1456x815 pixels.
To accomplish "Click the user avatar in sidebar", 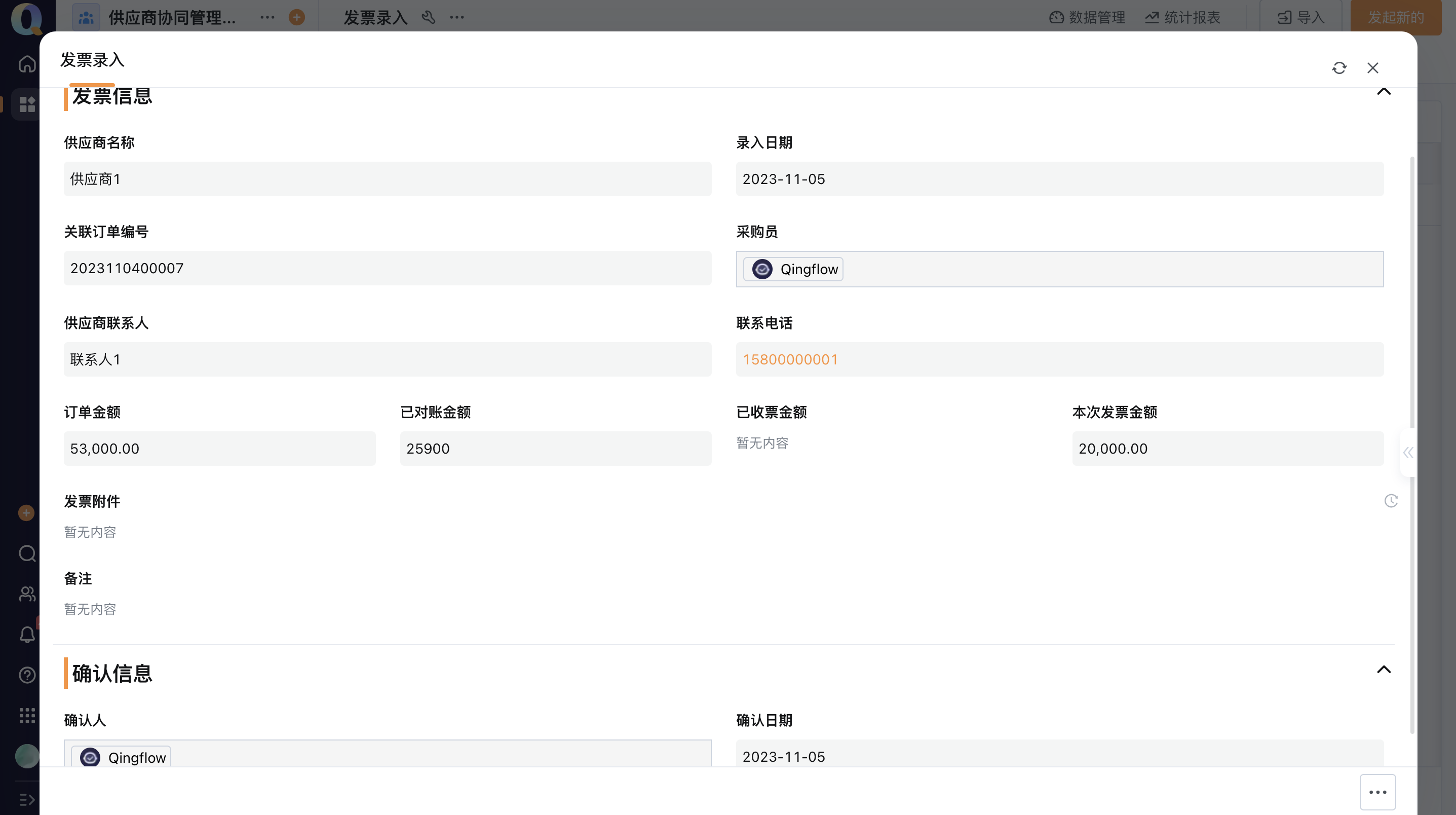I will click(27, 756).
